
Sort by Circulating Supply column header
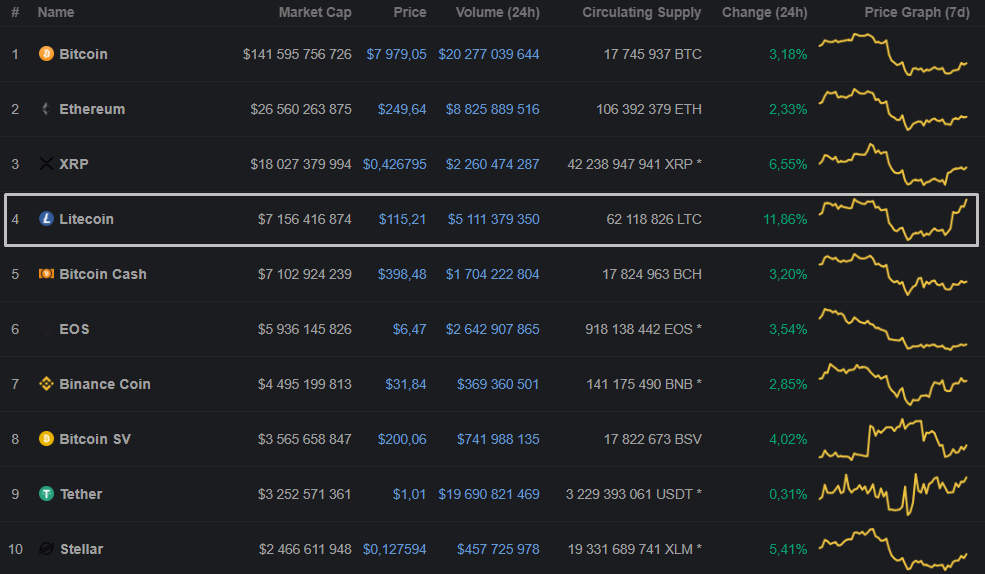[x=641, y=12]
